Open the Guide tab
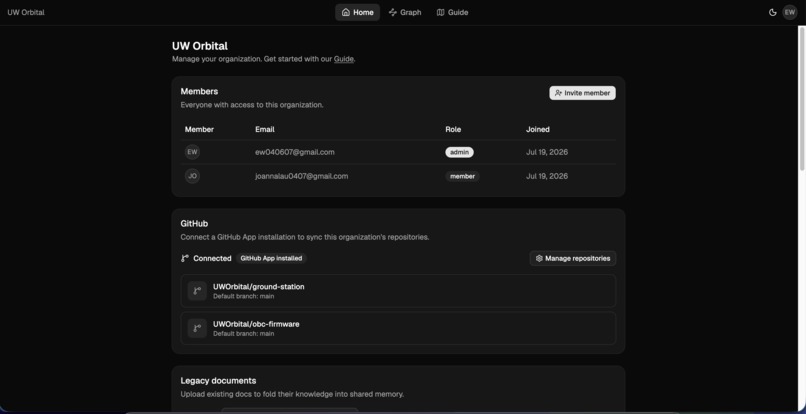Image resolution: width=806 pixels, height=414 pixels. (452, 12)
